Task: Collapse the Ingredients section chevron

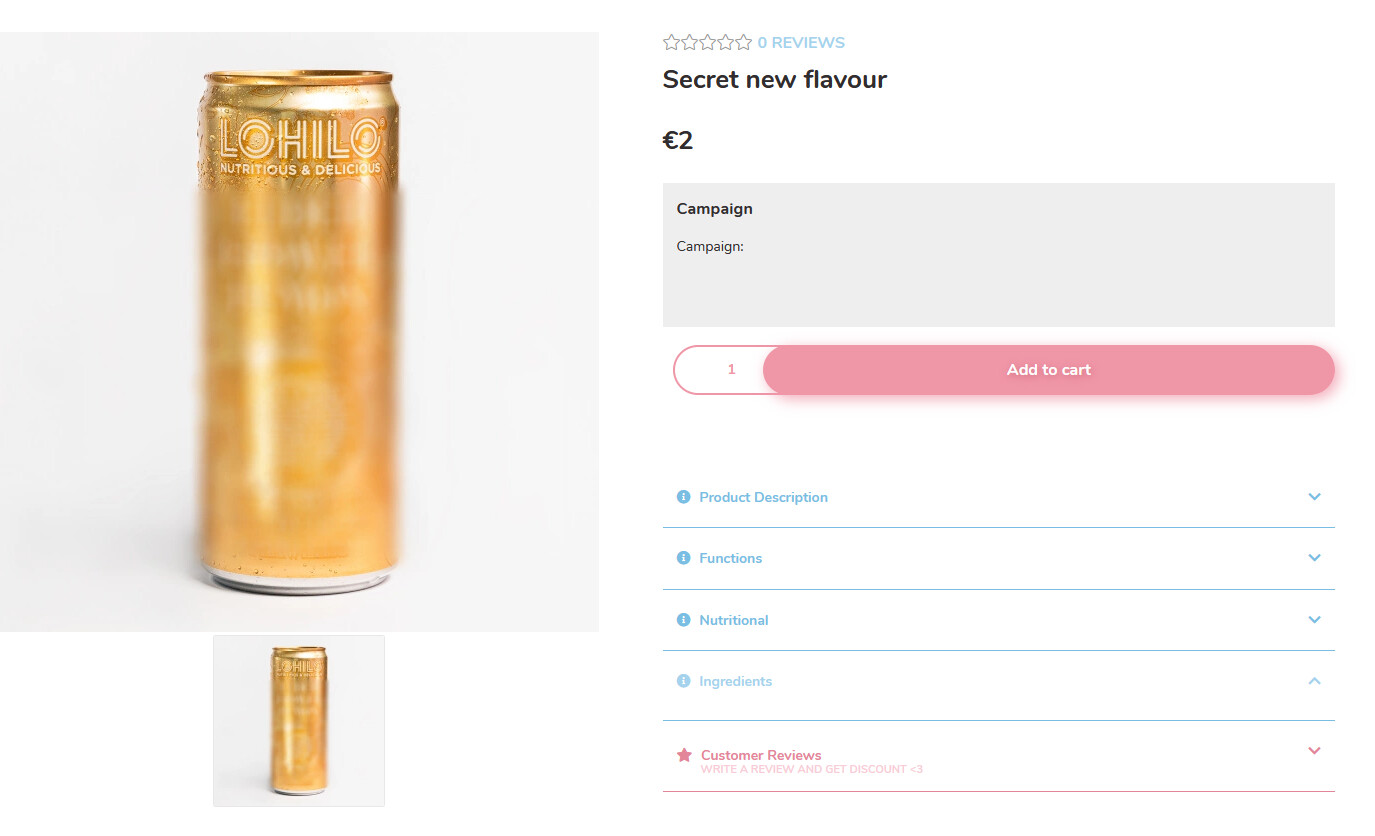Action: coord(1314,681)
